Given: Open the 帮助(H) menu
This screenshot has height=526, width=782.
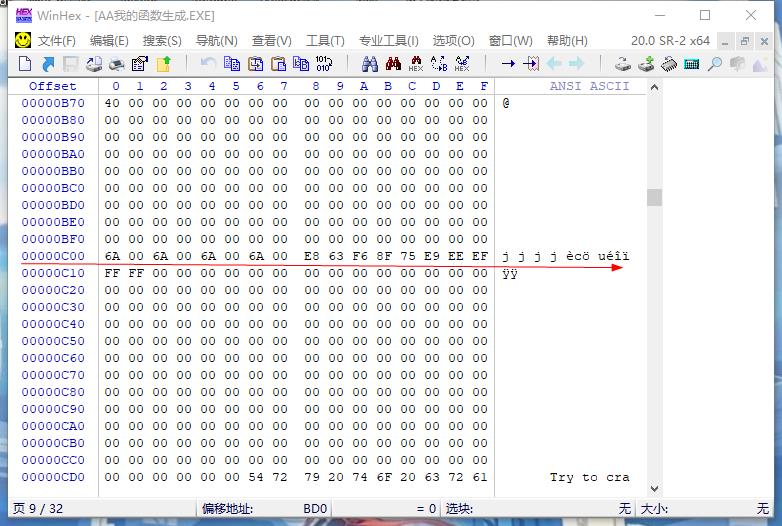Looking at the screenshot, I should click(x=567, y=41).
